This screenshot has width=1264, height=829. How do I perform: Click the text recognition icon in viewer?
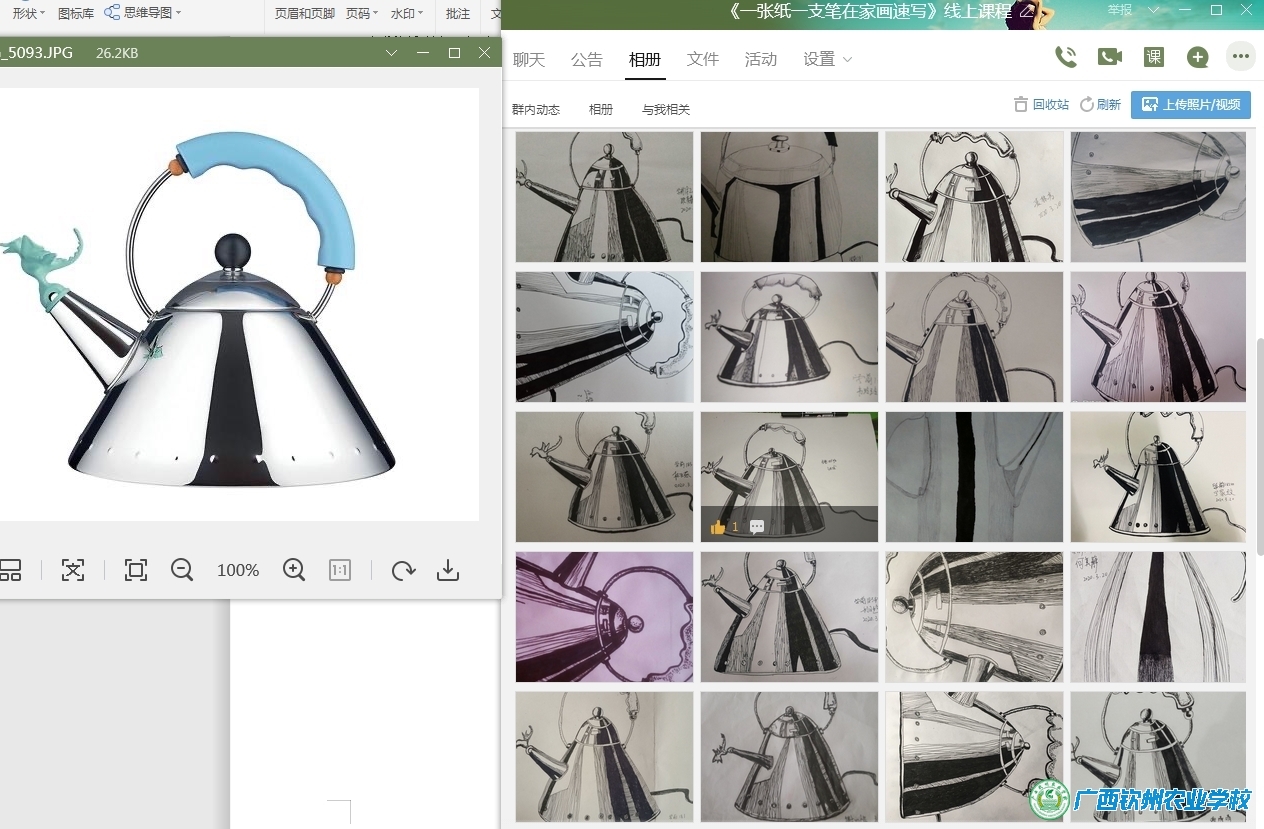(73, 570)
